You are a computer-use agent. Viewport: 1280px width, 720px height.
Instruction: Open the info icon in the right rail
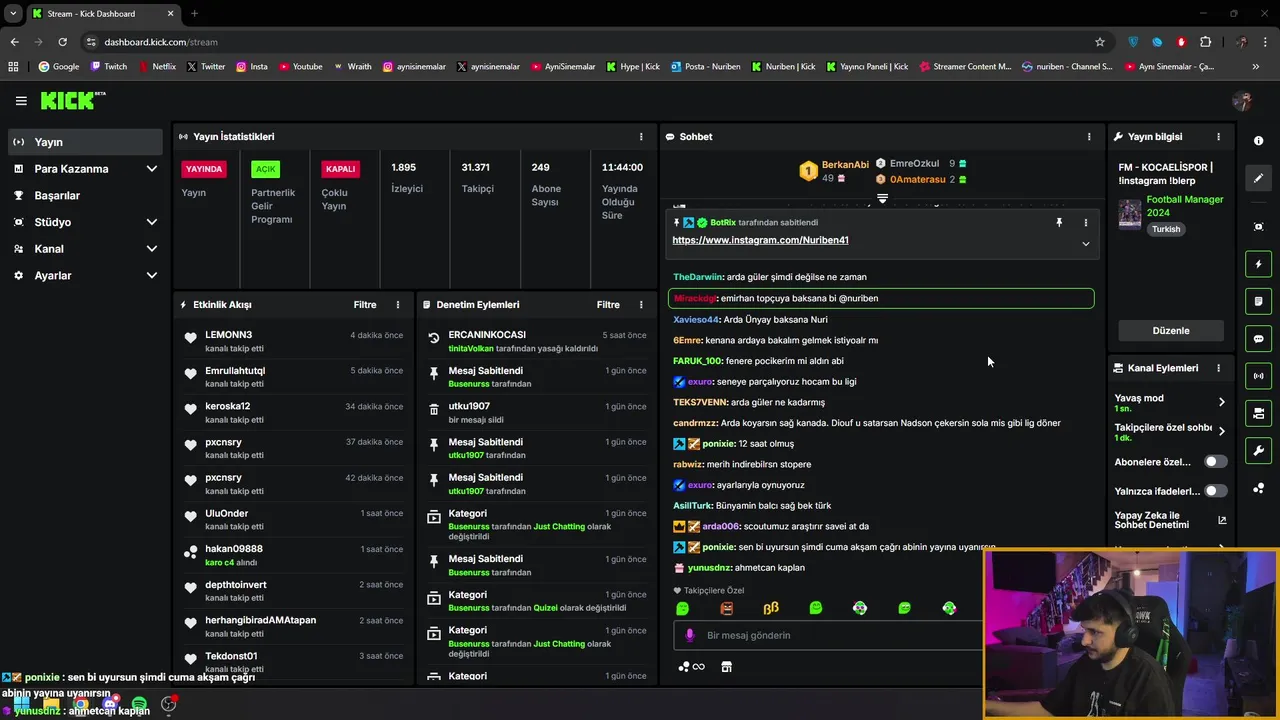(1258, 141)
